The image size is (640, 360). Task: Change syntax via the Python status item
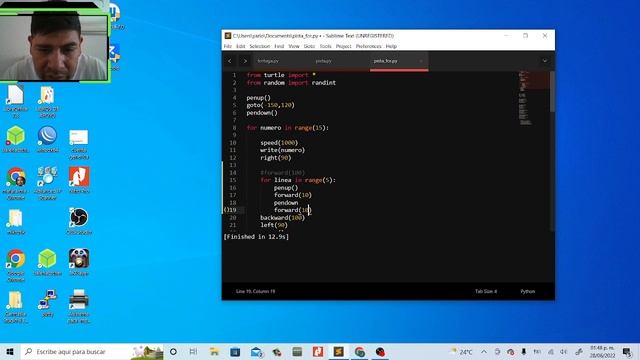pos(527,291)
